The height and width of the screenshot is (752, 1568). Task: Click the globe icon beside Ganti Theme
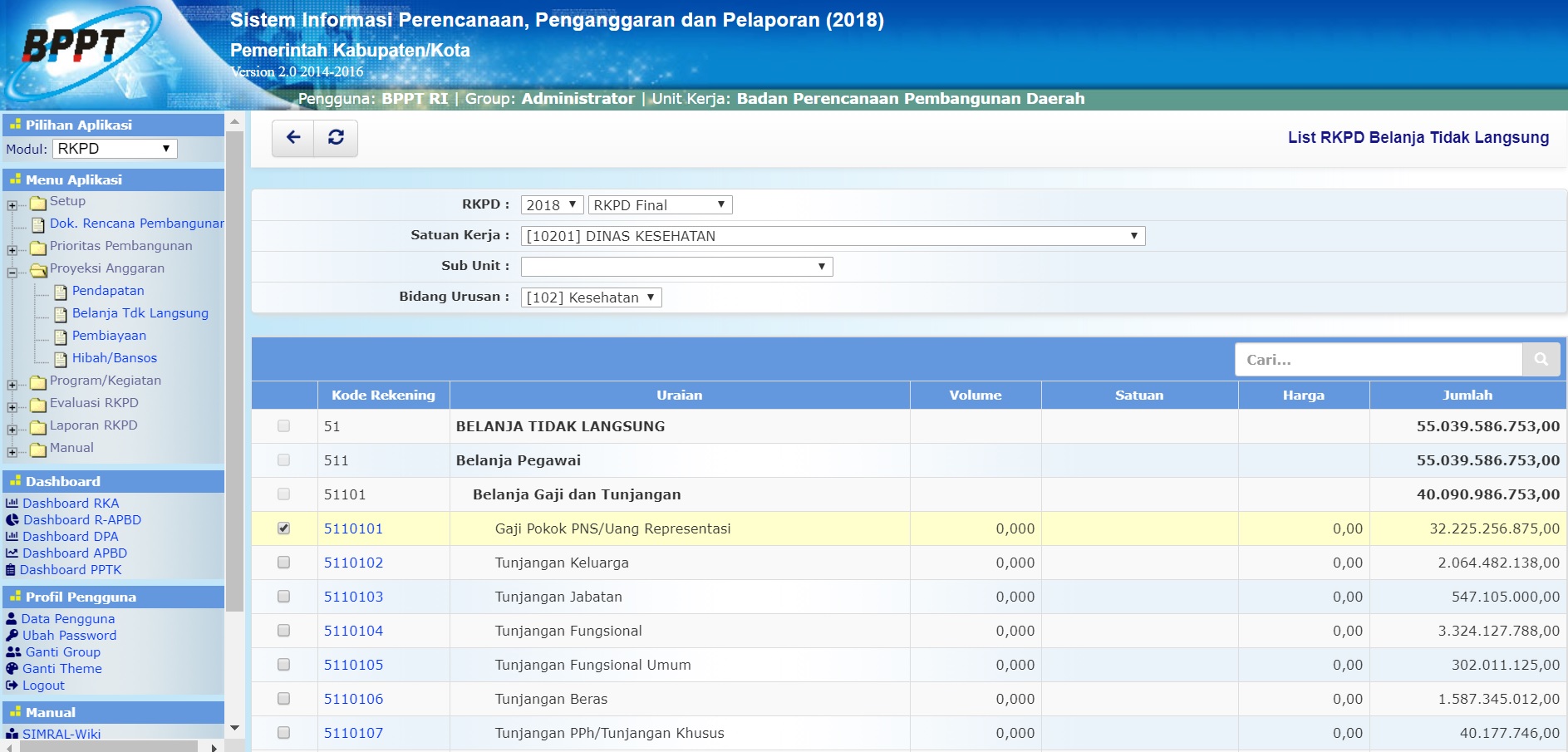(x=13, y=668)
